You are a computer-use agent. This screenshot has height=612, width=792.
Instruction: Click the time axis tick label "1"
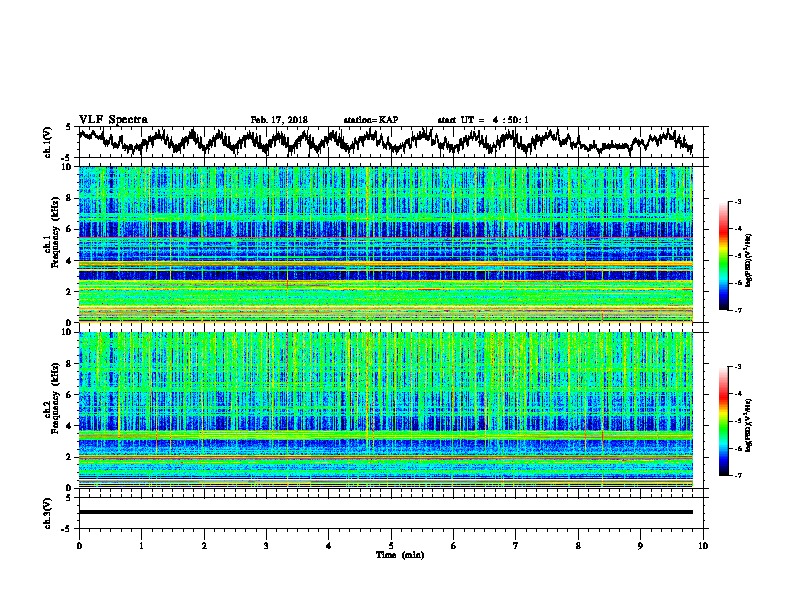click(141, 546)
